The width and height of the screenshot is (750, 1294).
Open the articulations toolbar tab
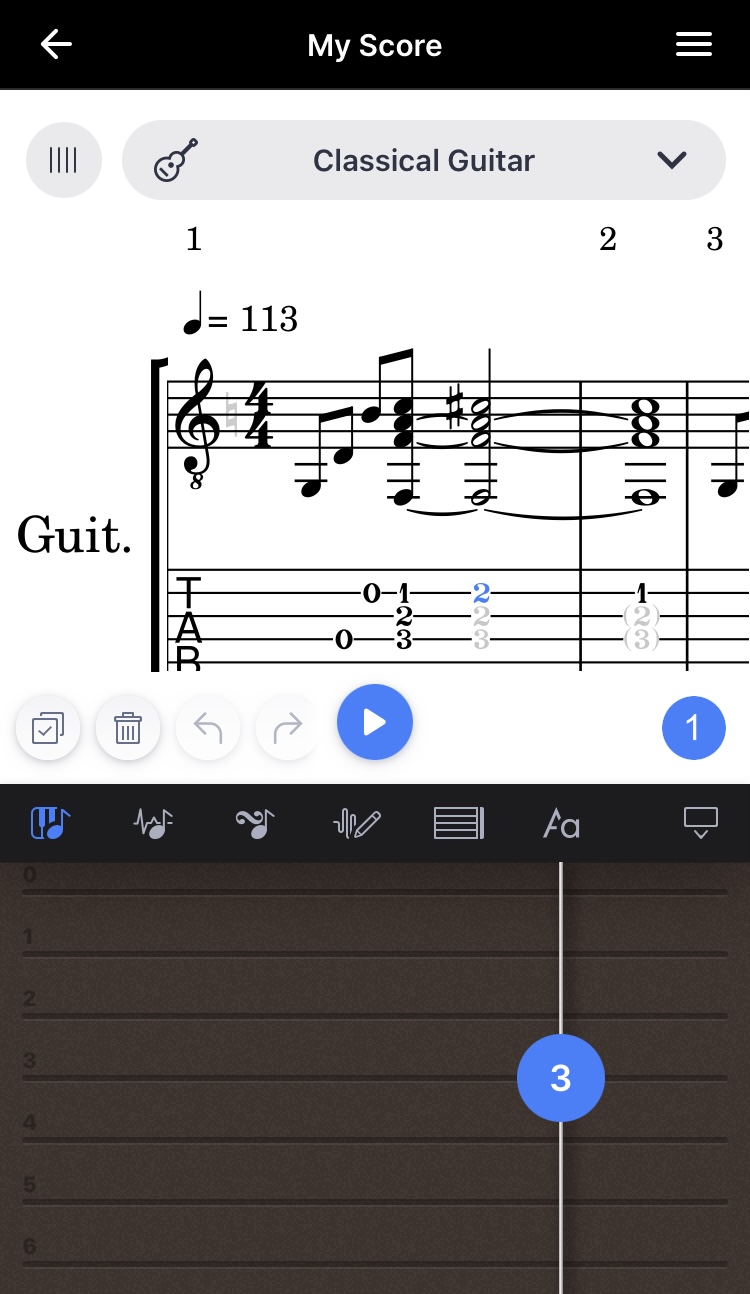(x=153, y=823)
